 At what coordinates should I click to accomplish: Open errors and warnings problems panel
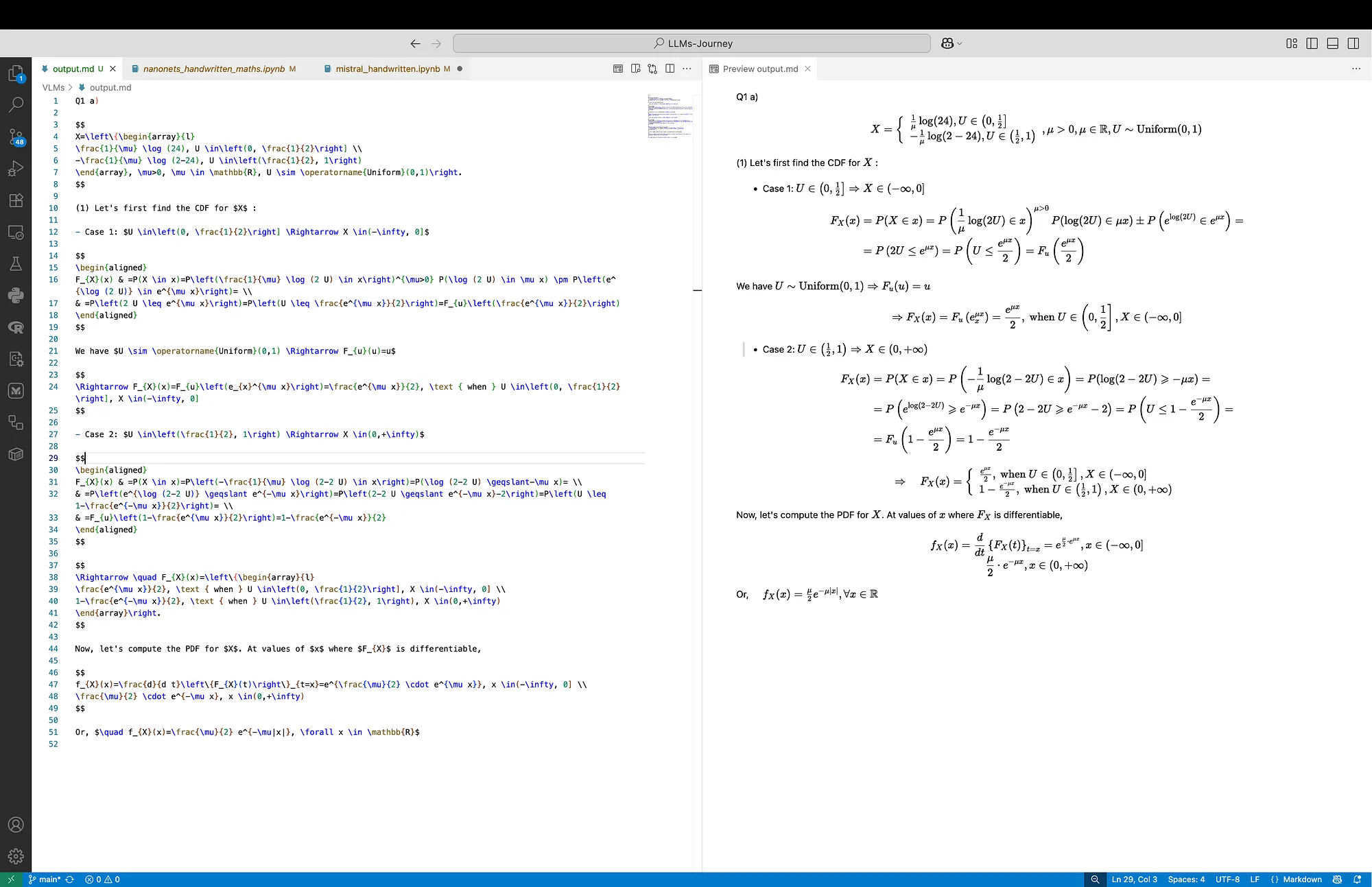point(102,879)
